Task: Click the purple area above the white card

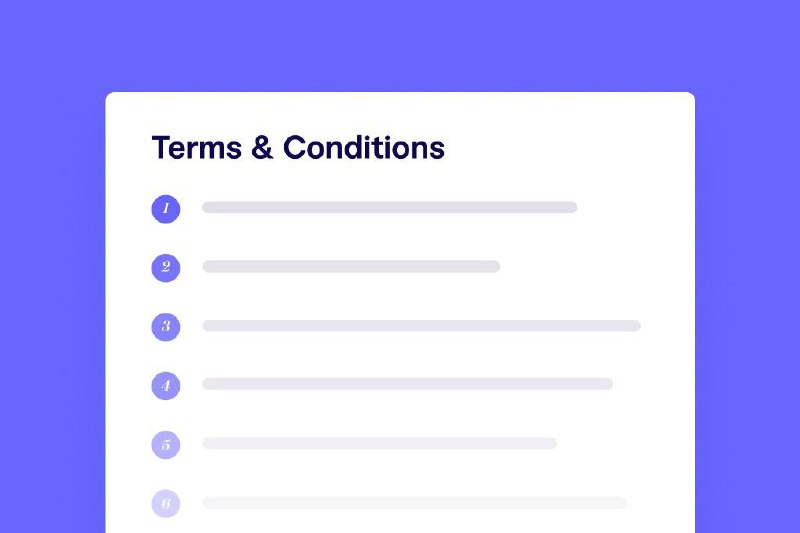Action: coord(400,46)
